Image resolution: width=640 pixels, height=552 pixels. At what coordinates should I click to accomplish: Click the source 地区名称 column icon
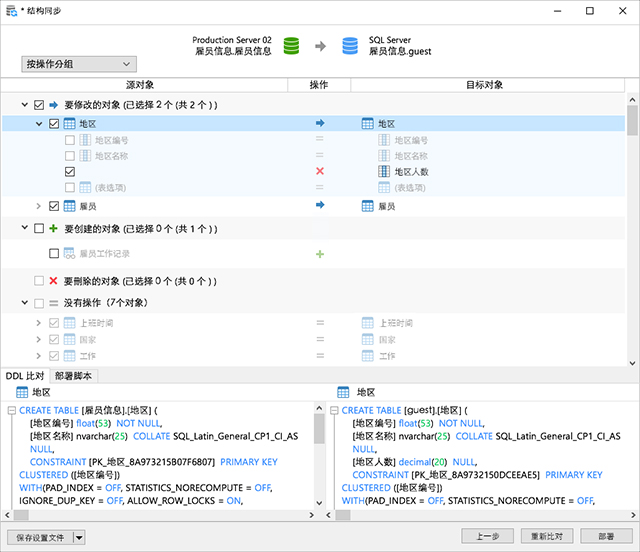point(85,156)
